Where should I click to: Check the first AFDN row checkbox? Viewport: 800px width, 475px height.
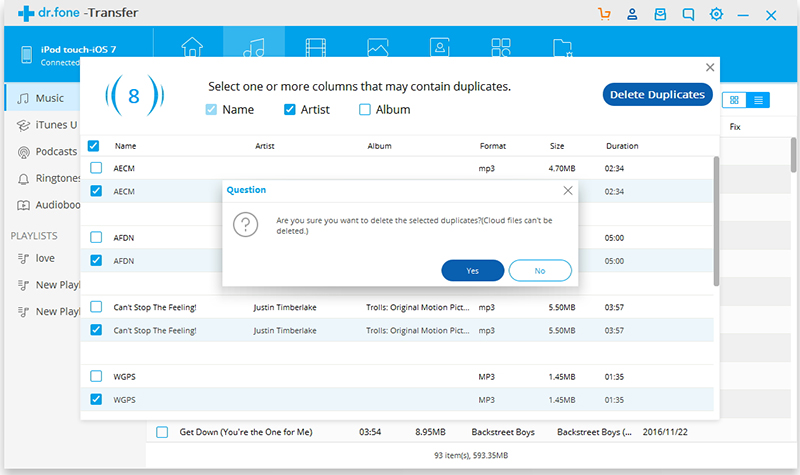pyautogui.click(x=96, y=237)
